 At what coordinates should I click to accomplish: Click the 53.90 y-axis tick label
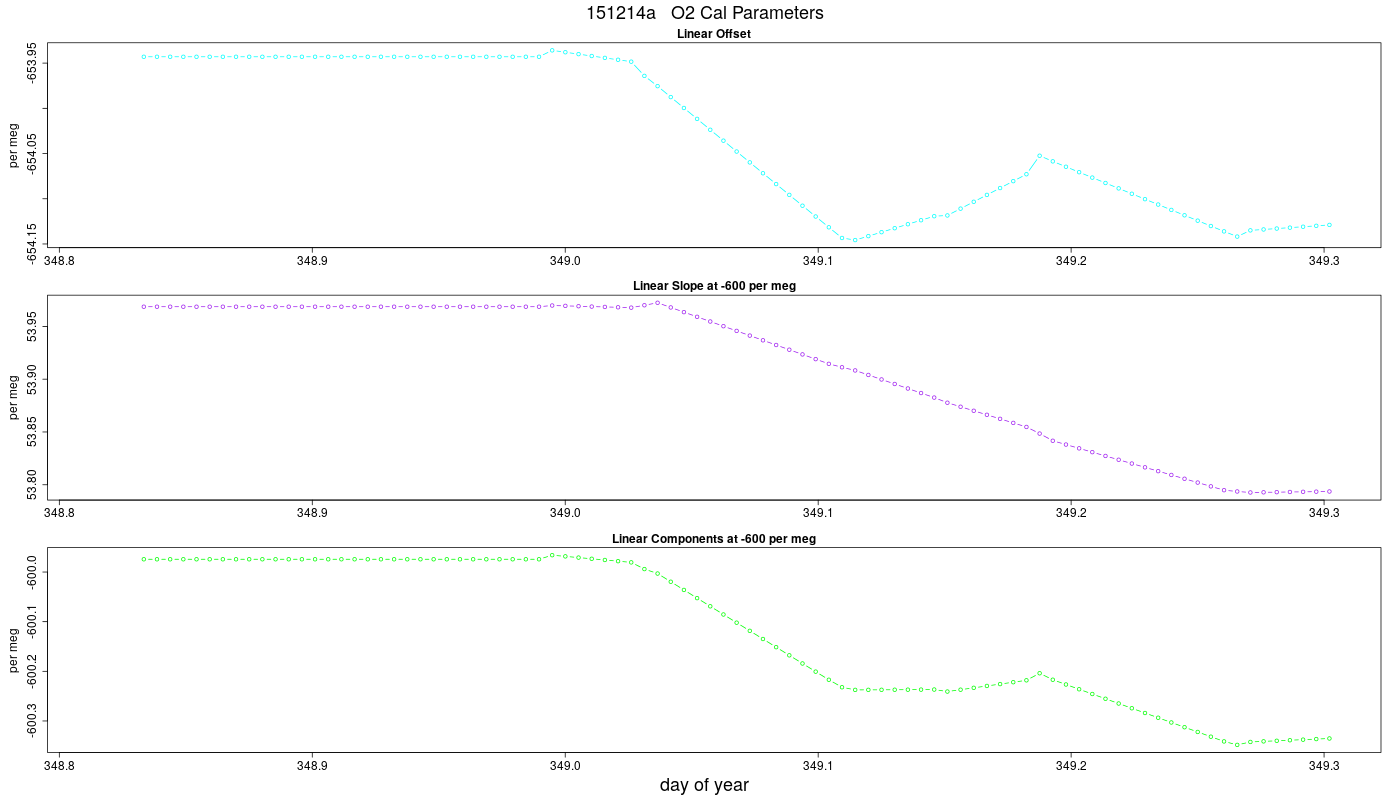pyautogui.click(x=33, y=378)
